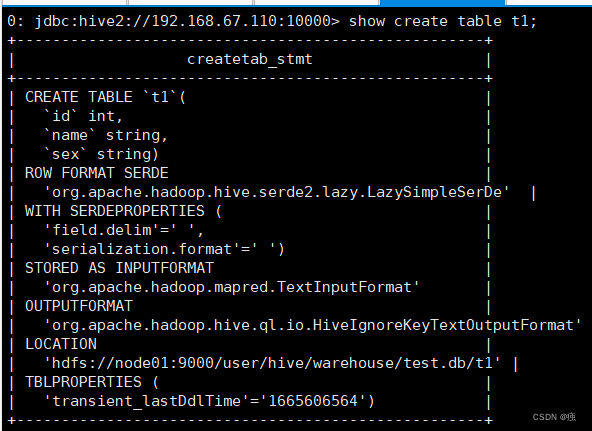Click the `name` string, column line
The image size is (592, 431).
(106, 135)
